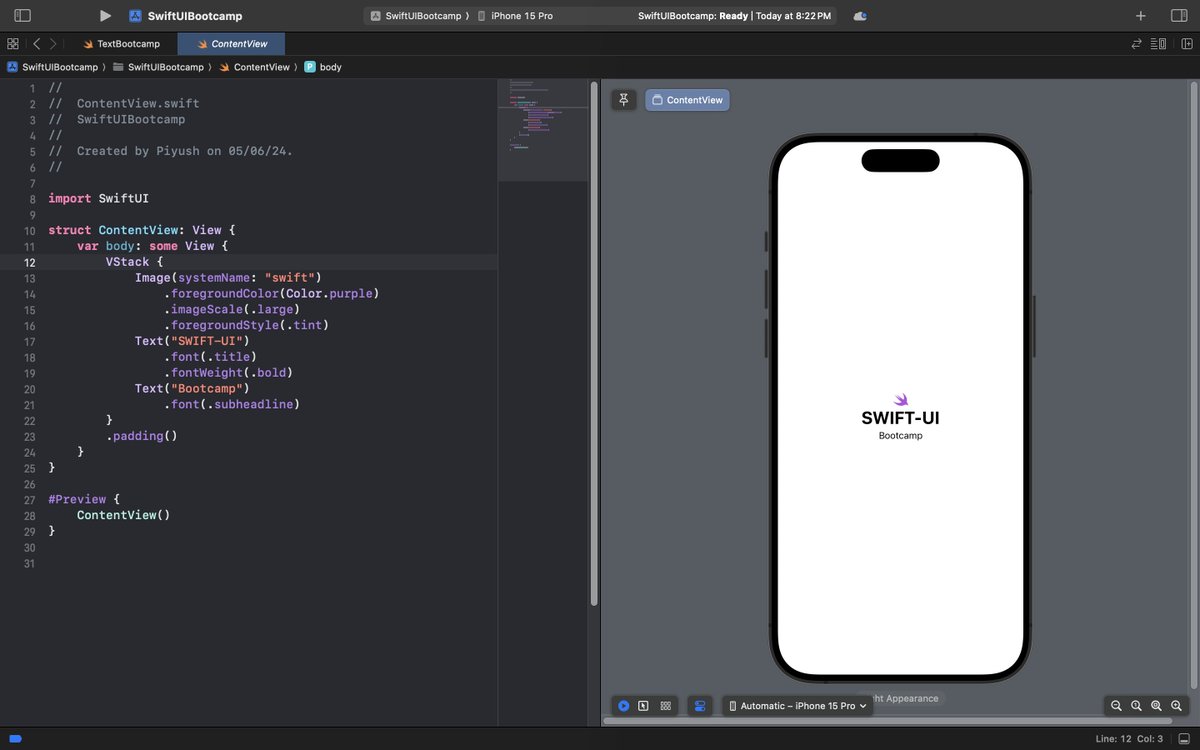Image resolution: width=1200 pixels, height=750 pixels.
Task: Switch to the TextBootcamp tab
Action: coord(121,44)
